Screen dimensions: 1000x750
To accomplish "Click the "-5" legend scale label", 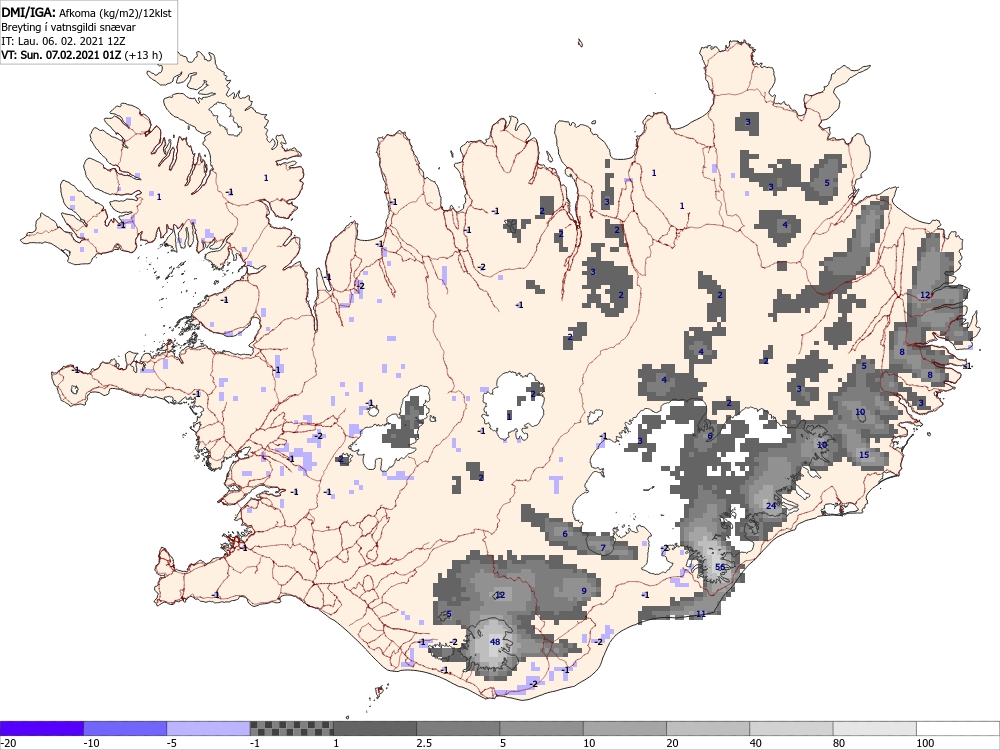I will (x=172, y=743).
